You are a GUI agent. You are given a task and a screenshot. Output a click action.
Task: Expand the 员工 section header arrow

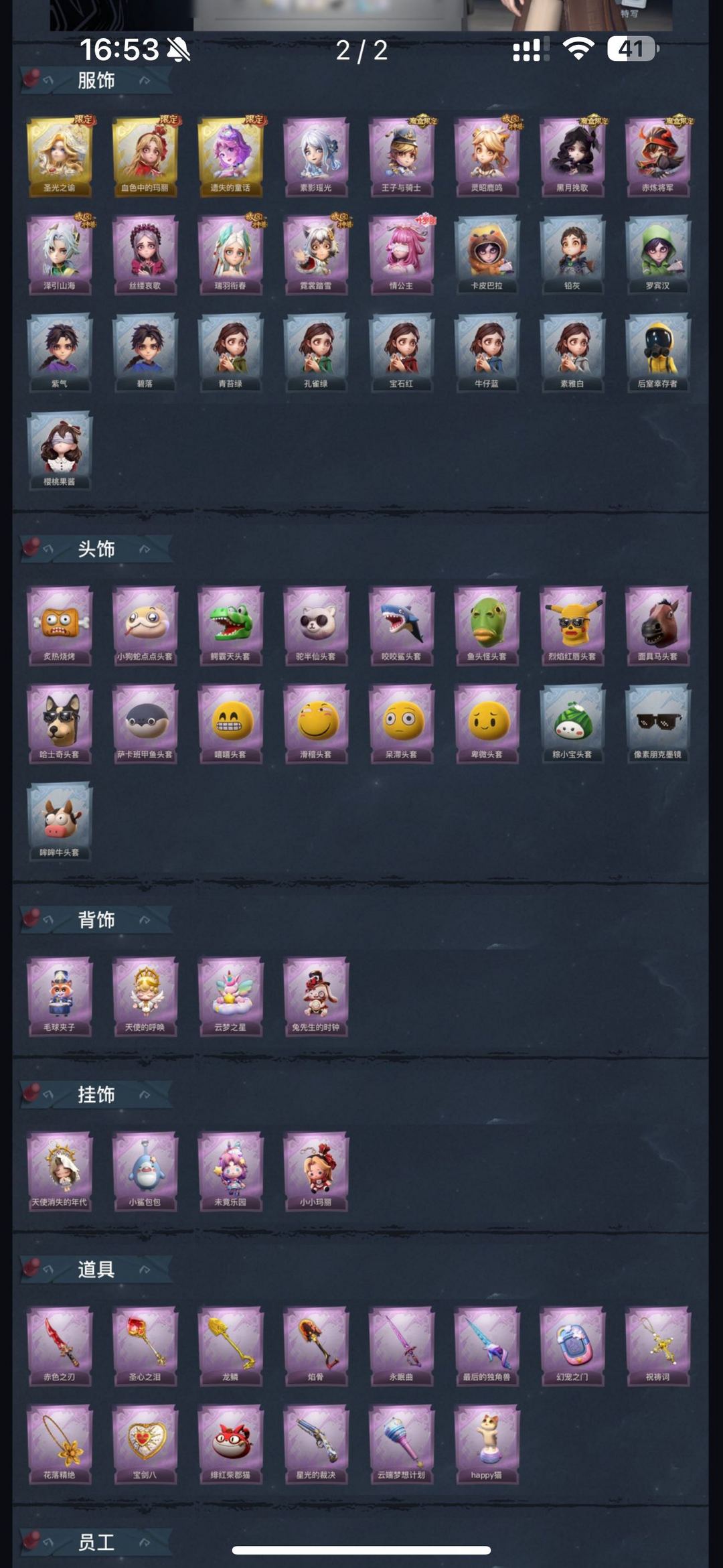145,1543
